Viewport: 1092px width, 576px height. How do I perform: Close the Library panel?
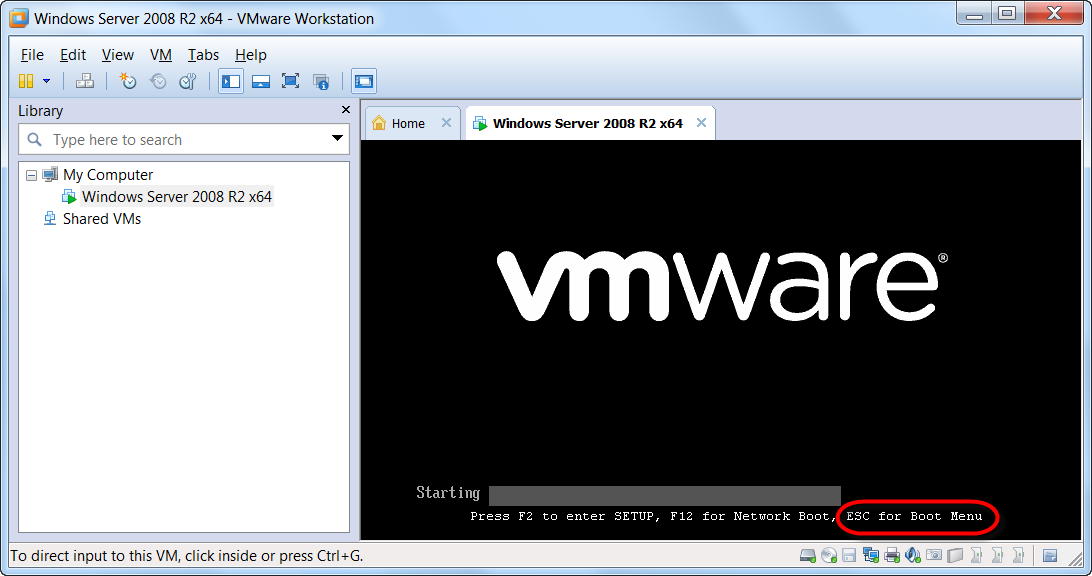tap(345, 110)
